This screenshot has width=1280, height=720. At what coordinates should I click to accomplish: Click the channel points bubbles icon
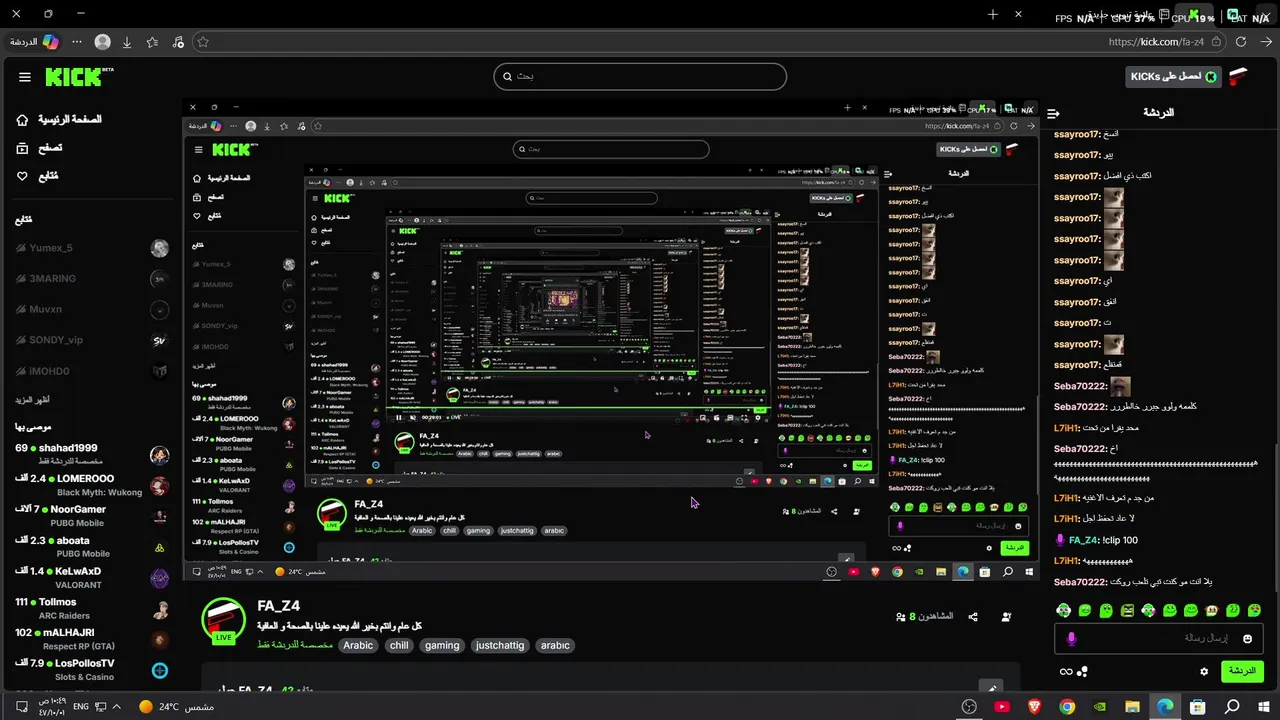pos(1082,672)
